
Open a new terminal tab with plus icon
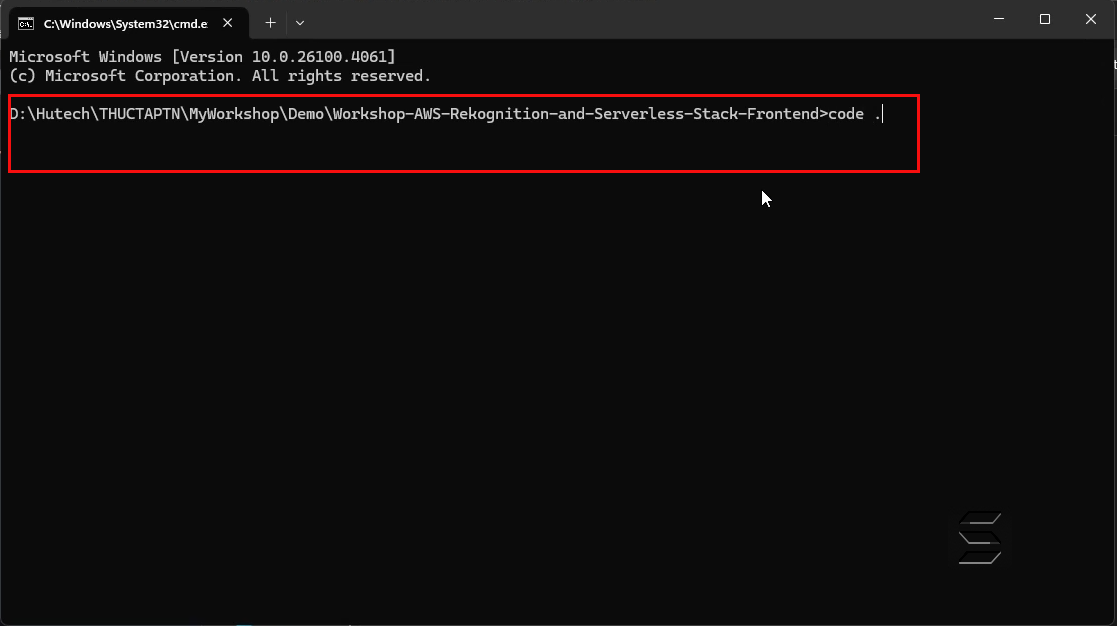click(270, 23)
